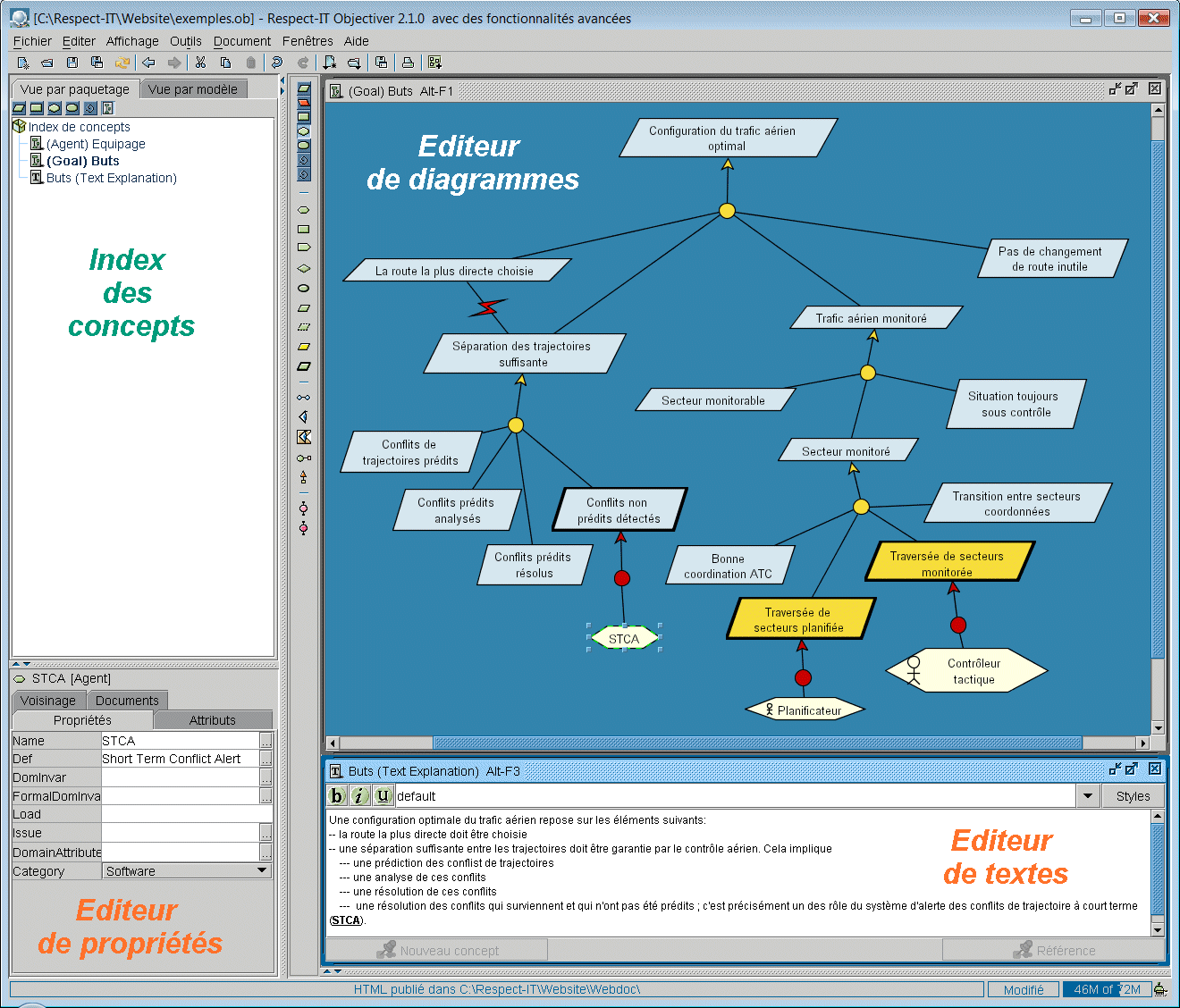Click the garbage collector icon in status bar

pos(1160,989)
